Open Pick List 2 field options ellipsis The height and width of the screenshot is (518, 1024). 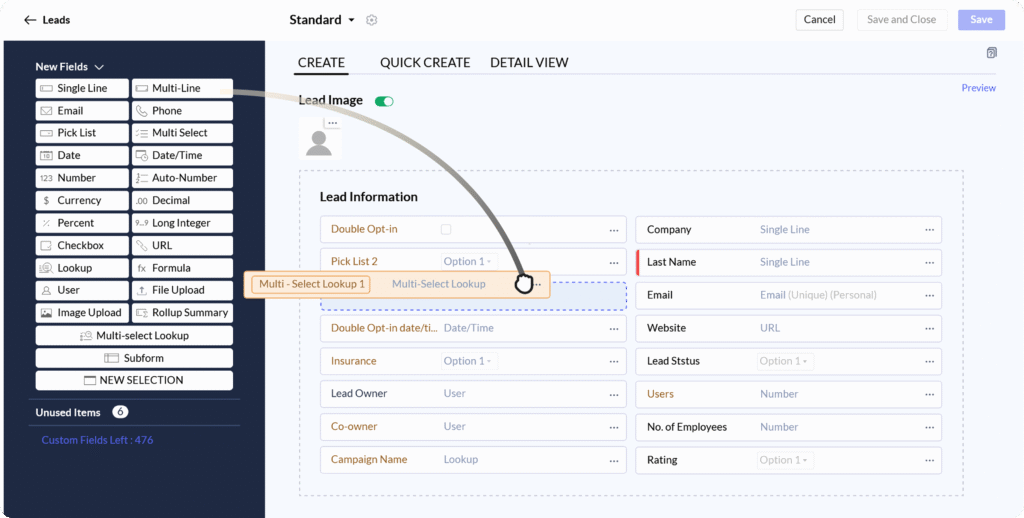[x=614, y=263]
